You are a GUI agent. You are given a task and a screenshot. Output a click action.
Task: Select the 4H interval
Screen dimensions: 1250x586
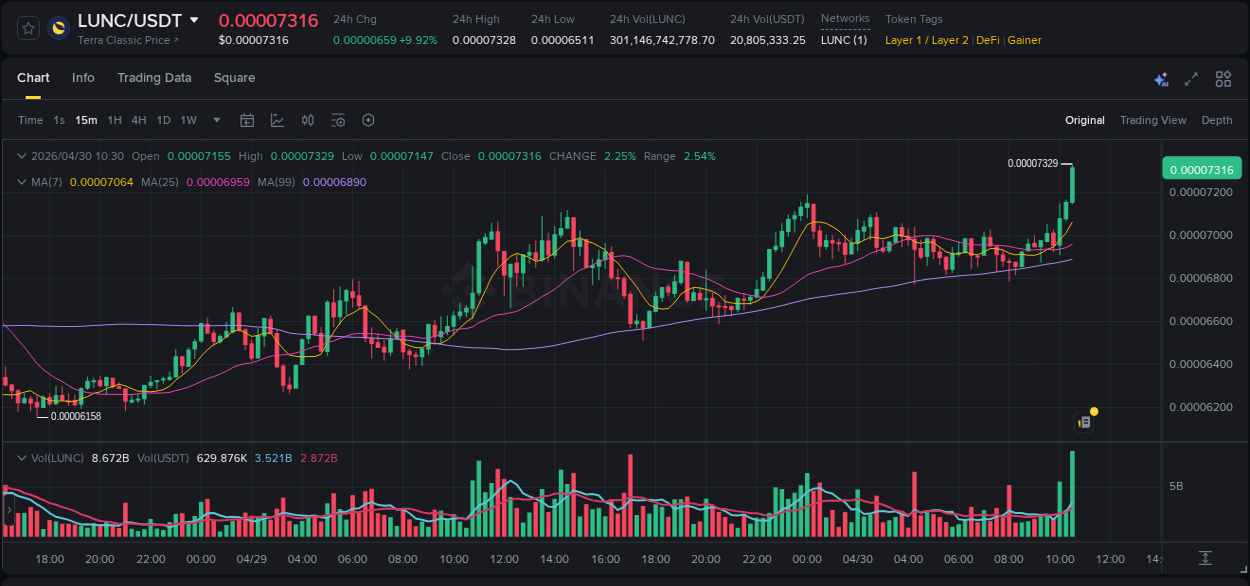(138, 120)
